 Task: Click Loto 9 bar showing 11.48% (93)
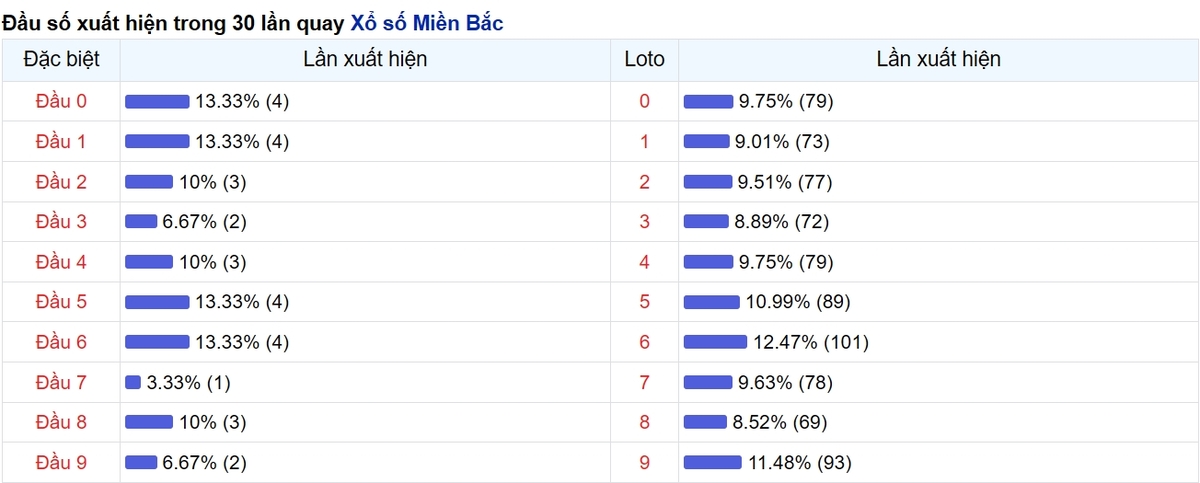pyautogui.click(x=713, y=462)
